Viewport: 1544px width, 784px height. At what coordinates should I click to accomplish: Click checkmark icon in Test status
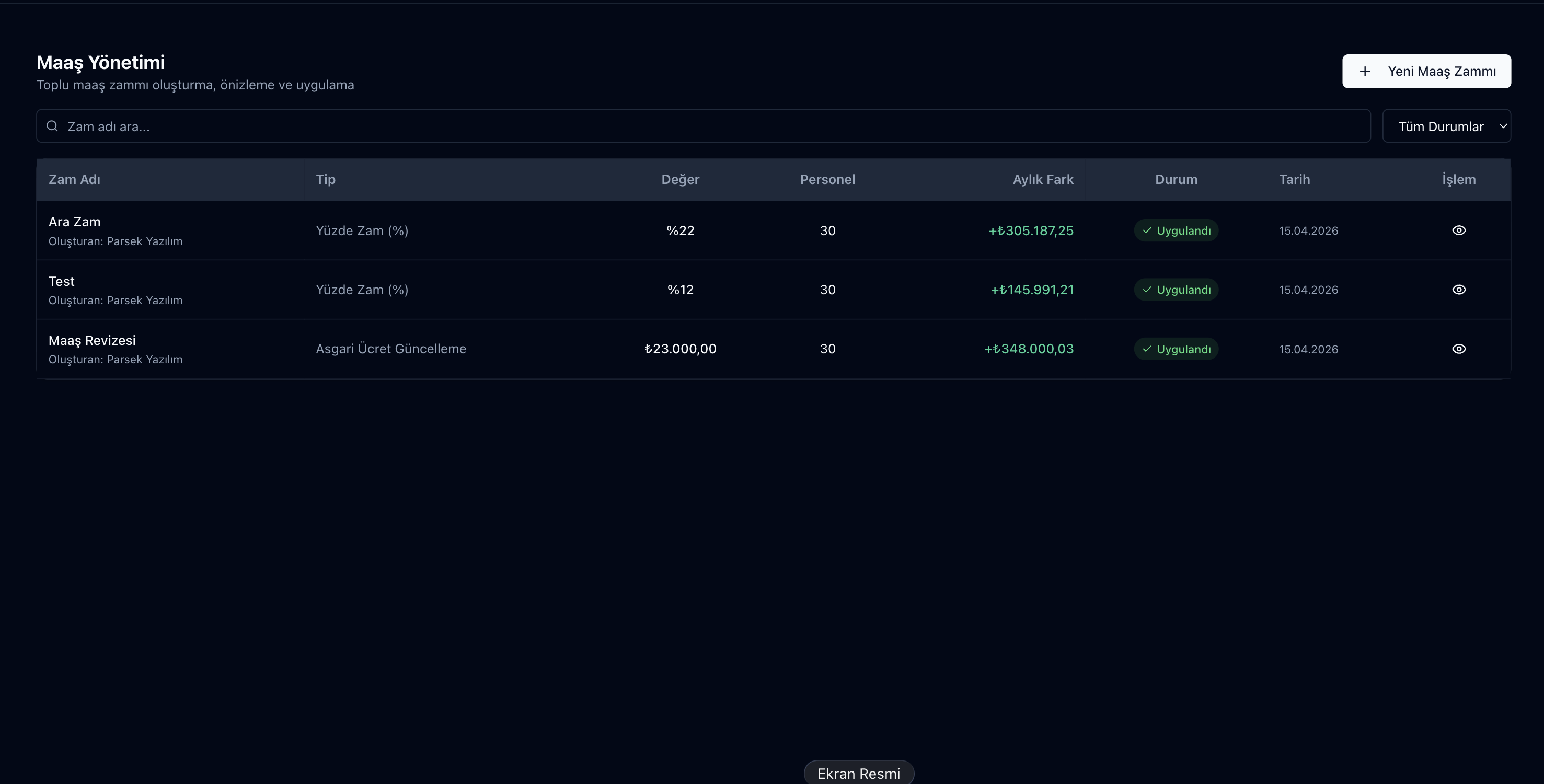click(1147, 290)
